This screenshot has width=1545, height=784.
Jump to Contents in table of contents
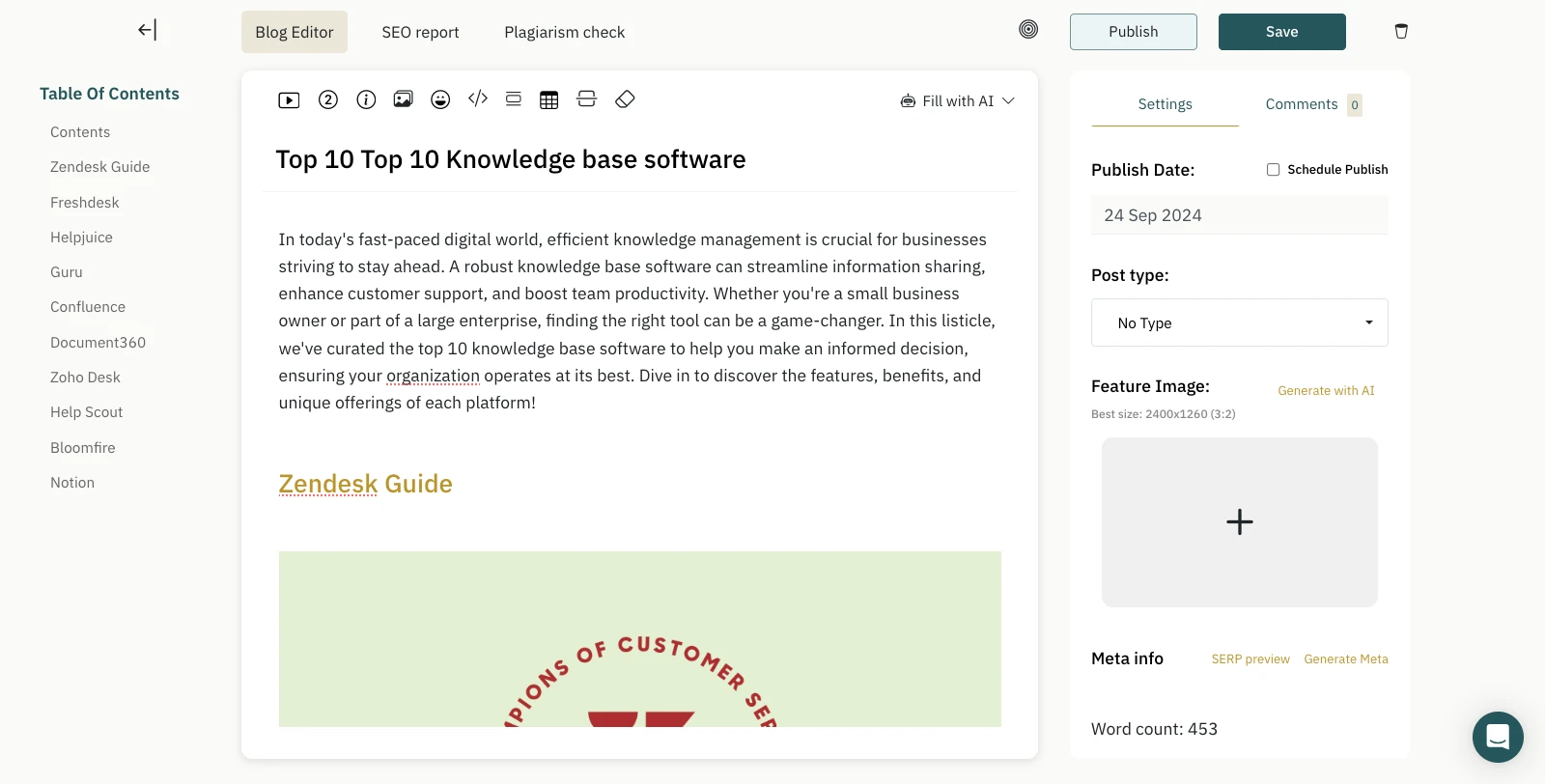(80, 132)
